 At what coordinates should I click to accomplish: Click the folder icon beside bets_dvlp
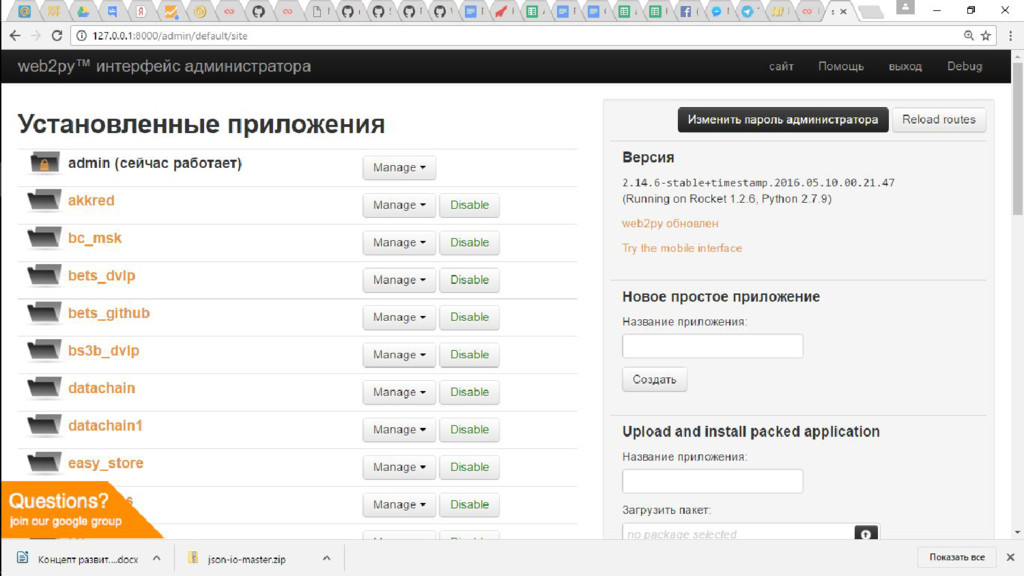tap(44, 275)
